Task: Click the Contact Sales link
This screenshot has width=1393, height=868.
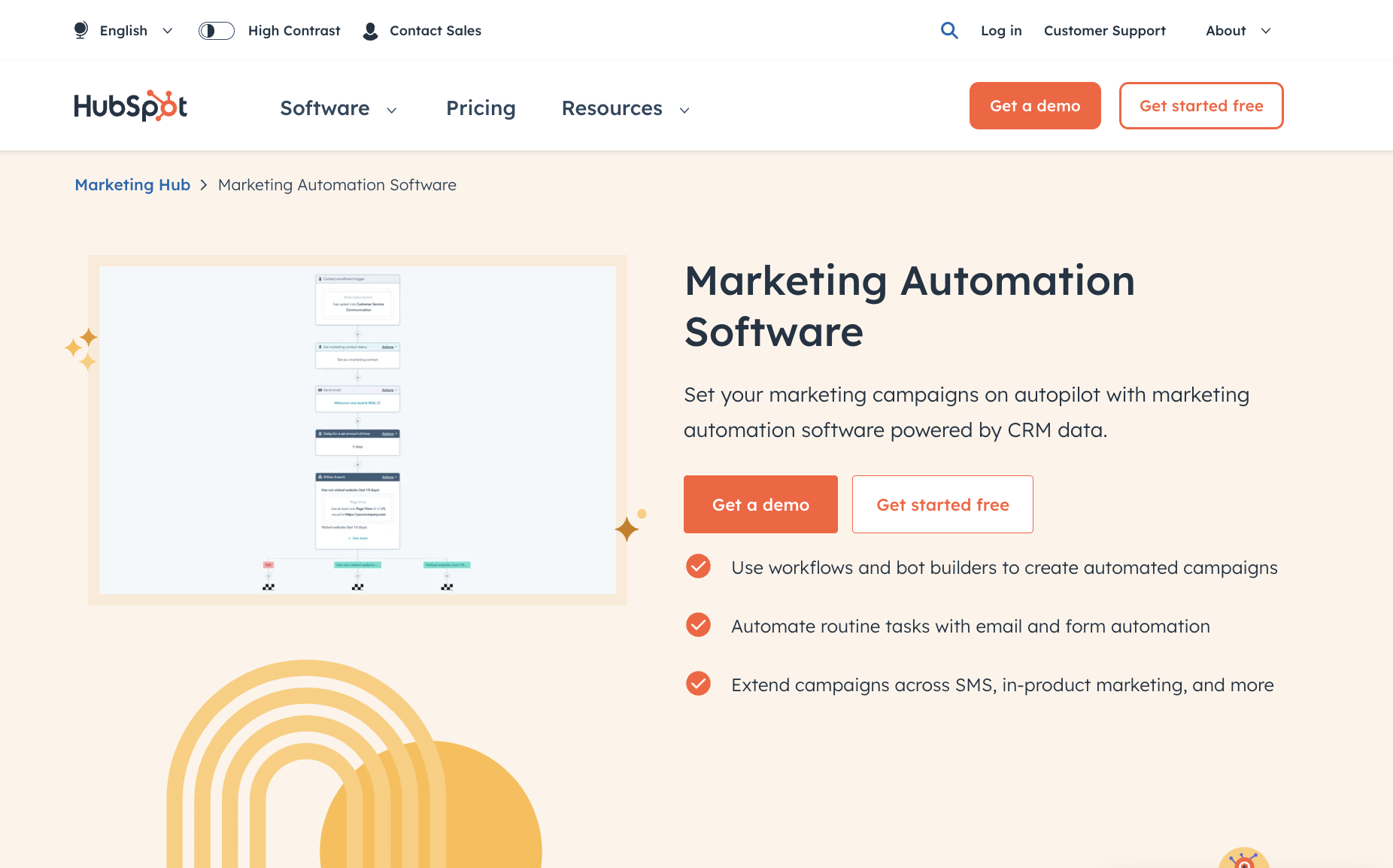Action: (436, 31)
